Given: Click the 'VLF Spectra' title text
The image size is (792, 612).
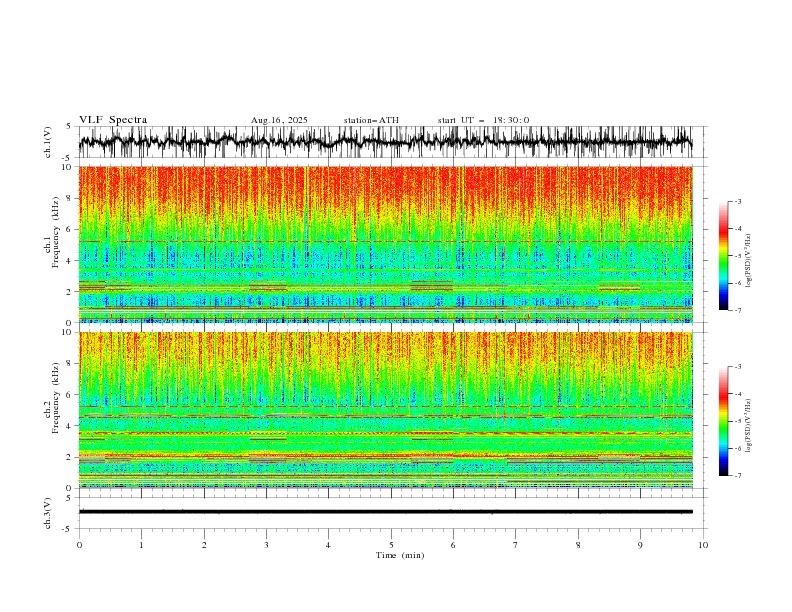Looking at the screenshot, I should coord(113,120).
